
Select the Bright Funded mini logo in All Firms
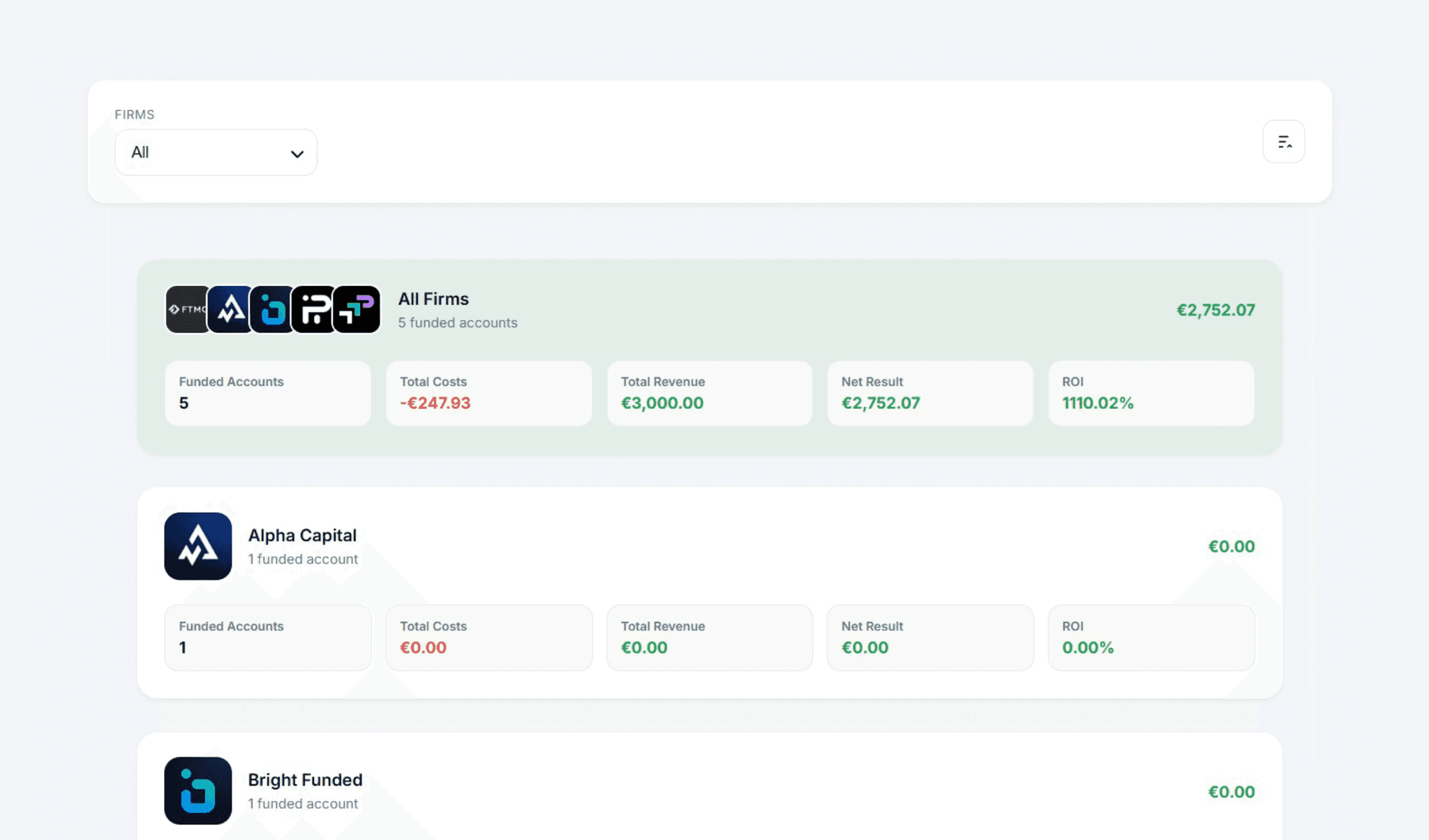click(272, 310)
